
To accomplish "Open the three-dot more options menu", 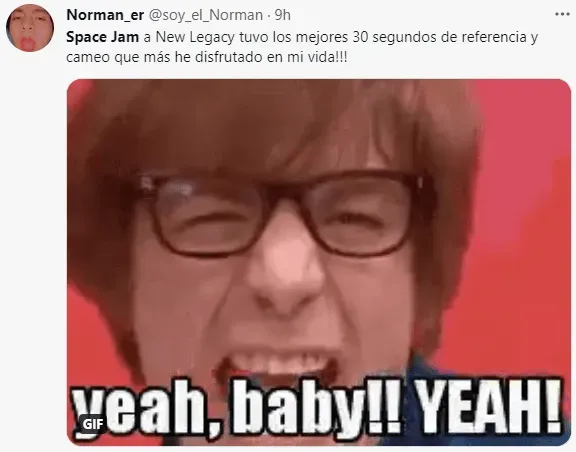I will click(x=562, y=14).
